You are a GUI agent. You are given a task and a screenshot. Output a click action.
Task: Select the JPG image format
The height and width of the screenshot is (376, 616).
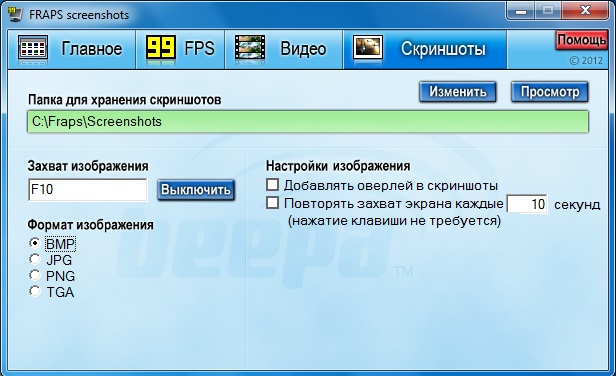coord(35,259)
